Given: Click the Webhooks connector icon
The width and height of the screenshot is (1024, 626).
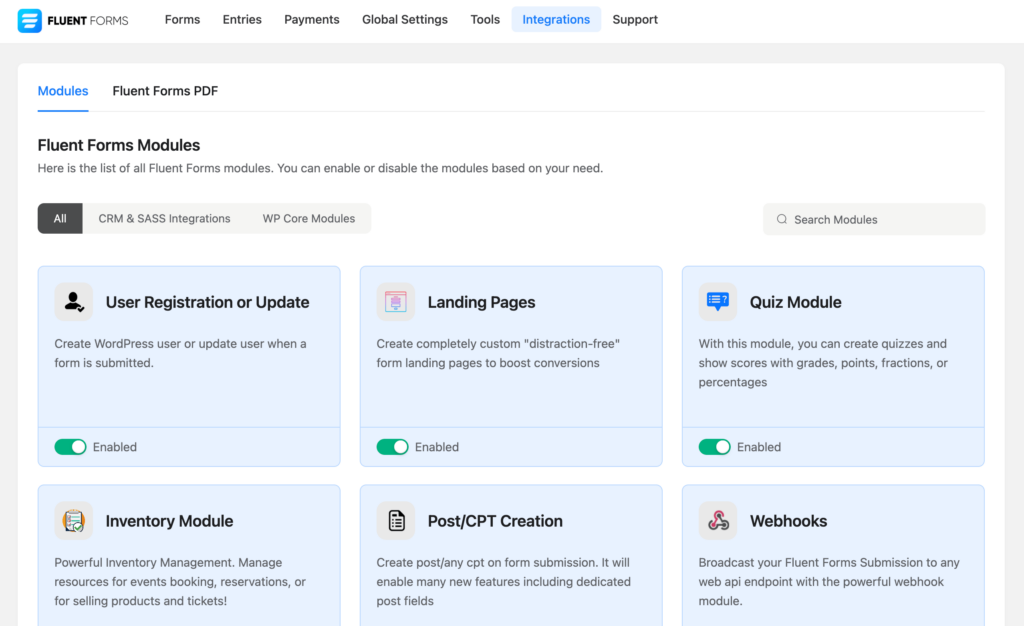Looking at the screenshot, I should (x=717, y=520).
